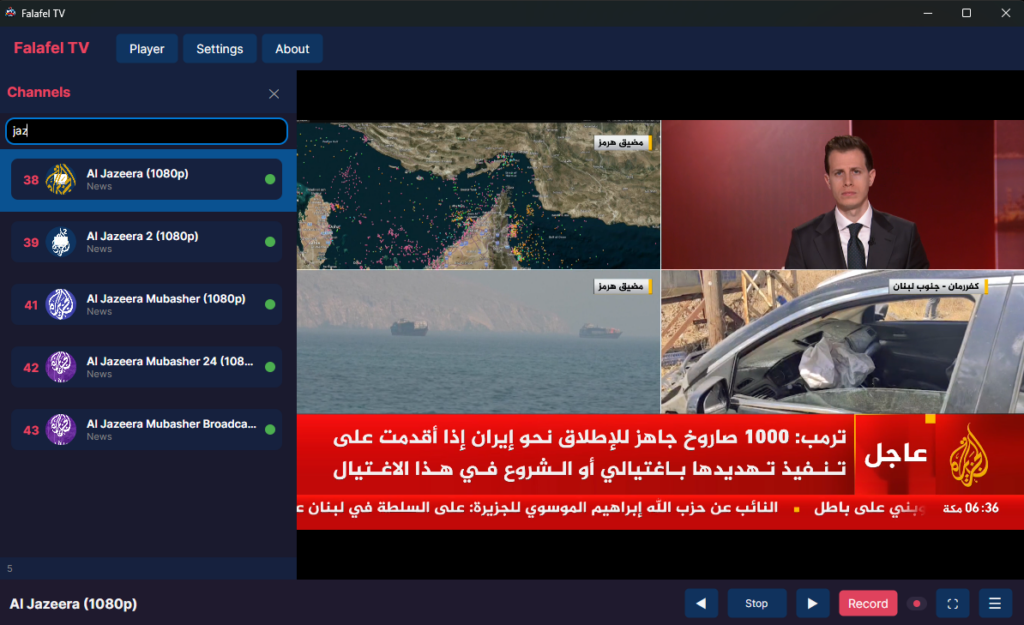Go to the next channel
The image size is (1024, 625).
(x=812, y=603)
